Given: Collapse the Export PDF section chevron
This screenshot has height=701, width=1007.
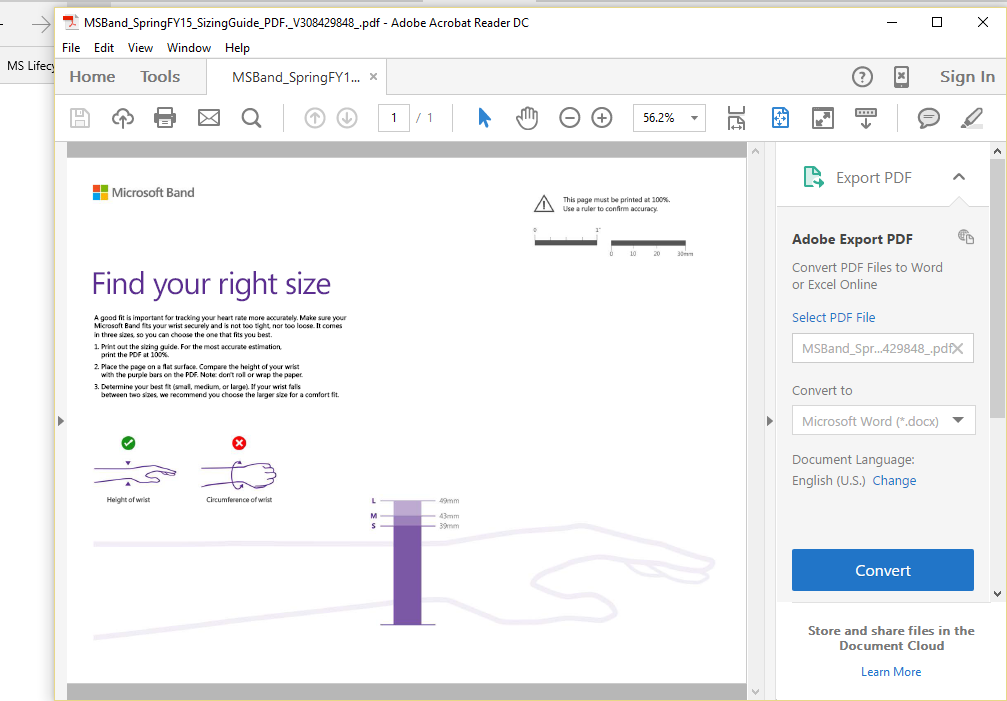Looking at the screenshot, I should (x=959, y=177).
